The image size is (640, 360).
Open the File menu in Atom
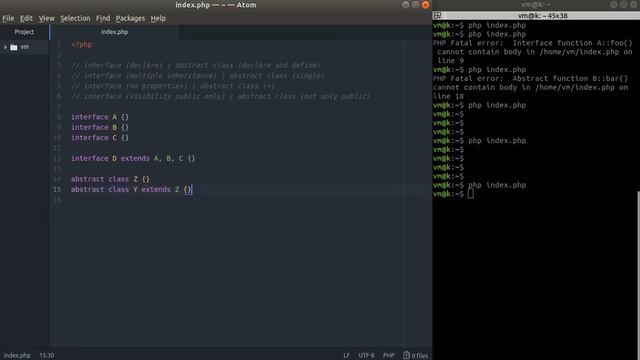point(8,18)
